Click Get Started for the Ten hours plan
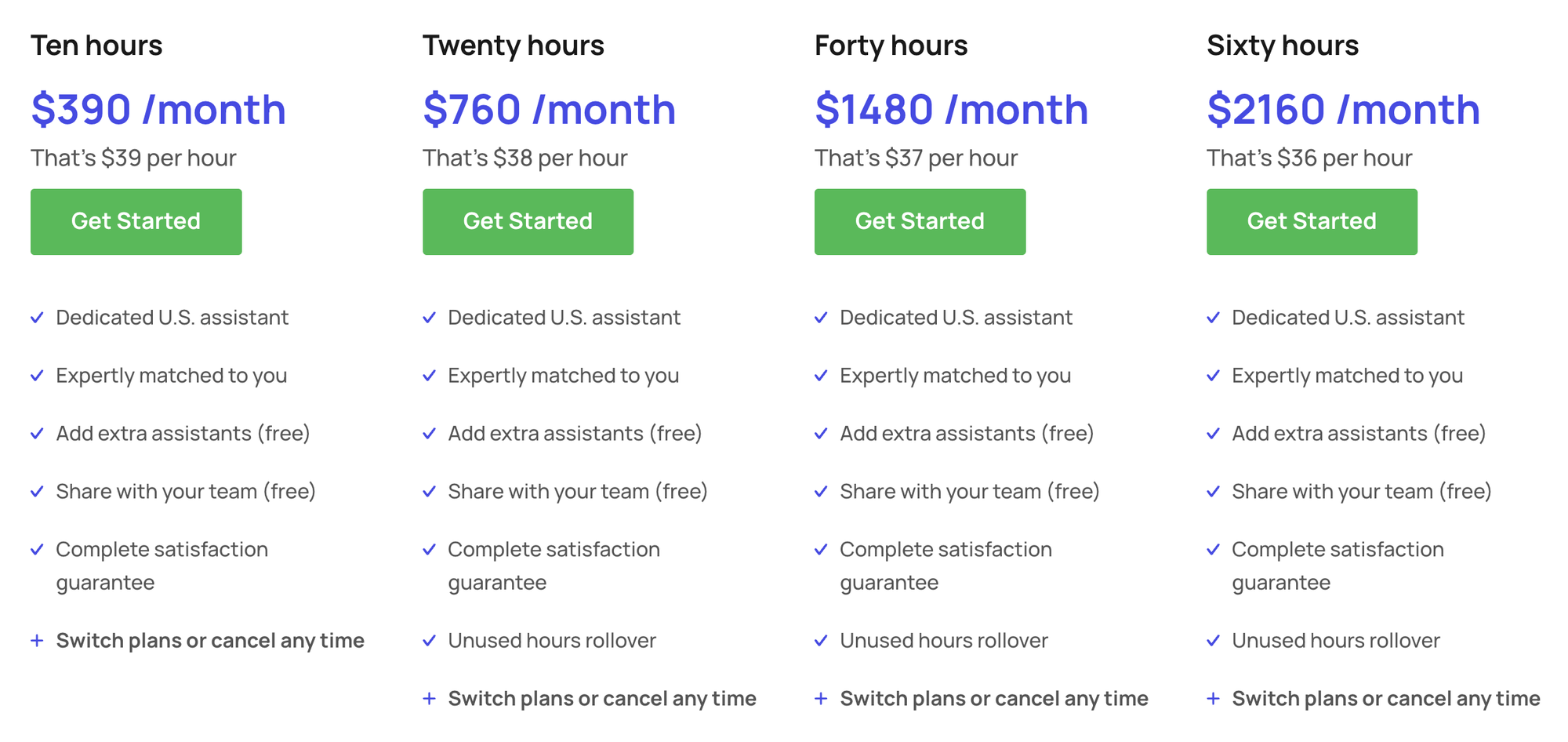Screen dimensions: 1568x742 coord(136,221)
